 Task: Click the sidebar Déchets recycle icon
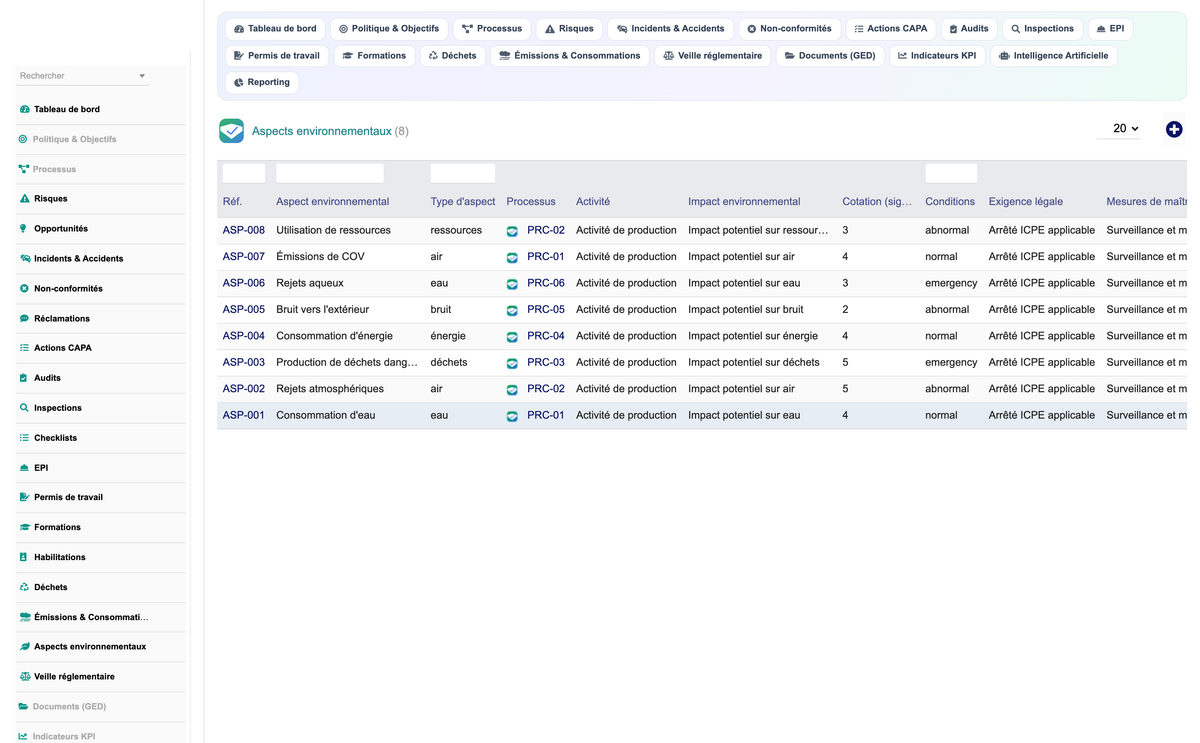click(25, 587)
